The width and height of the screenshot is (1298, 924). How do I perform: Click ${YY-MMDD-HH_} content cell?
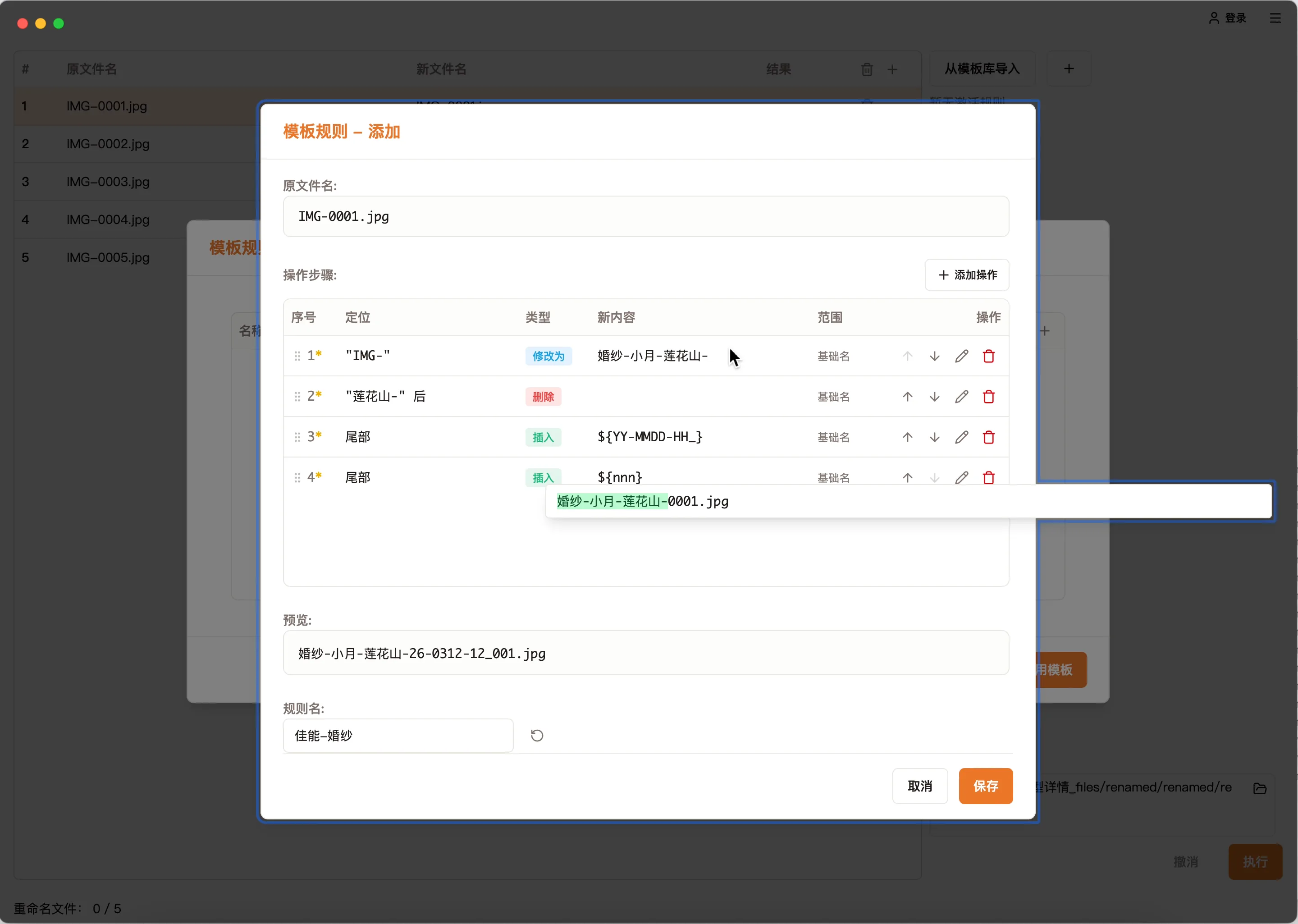point(649,437)
